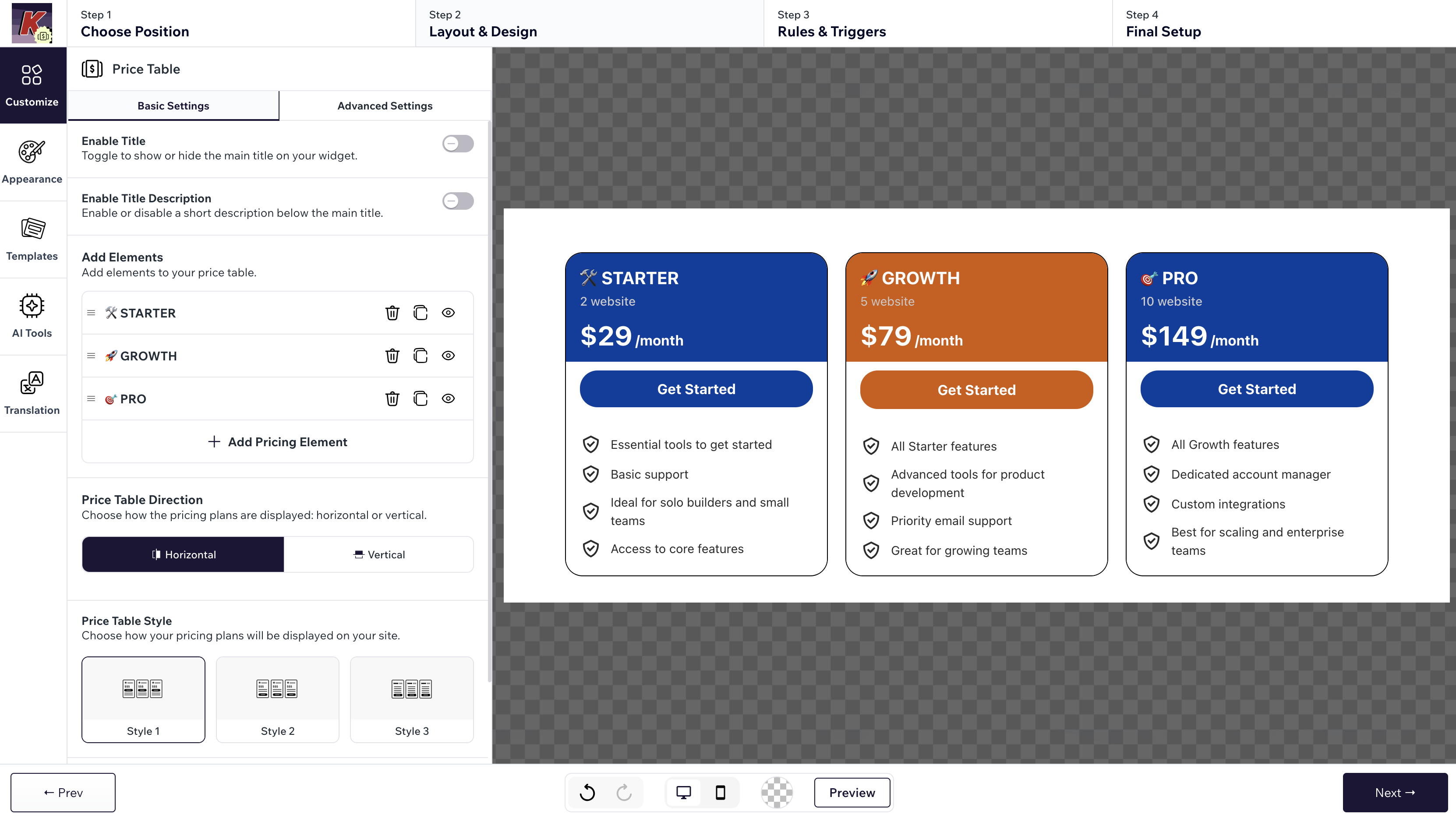Delete the STARTER pricing element

point(392,312)
